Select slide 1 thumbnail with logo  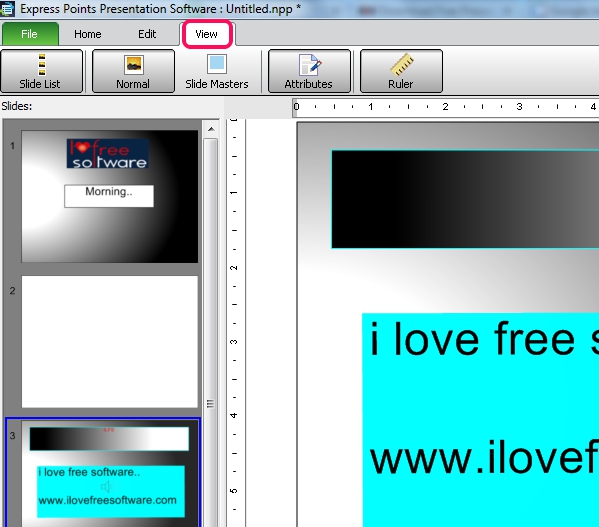pos(110,196)
